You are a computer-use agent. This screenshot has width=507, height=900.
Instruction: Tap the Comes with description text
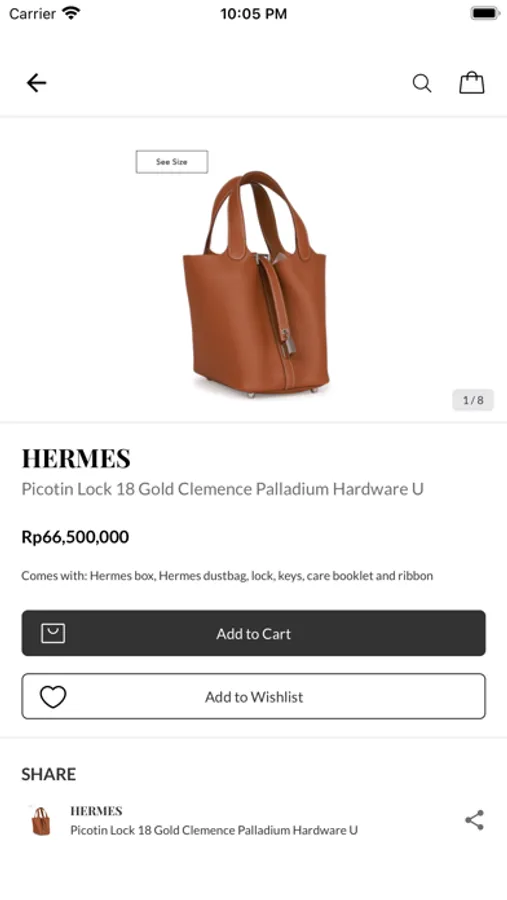[227, 576]
